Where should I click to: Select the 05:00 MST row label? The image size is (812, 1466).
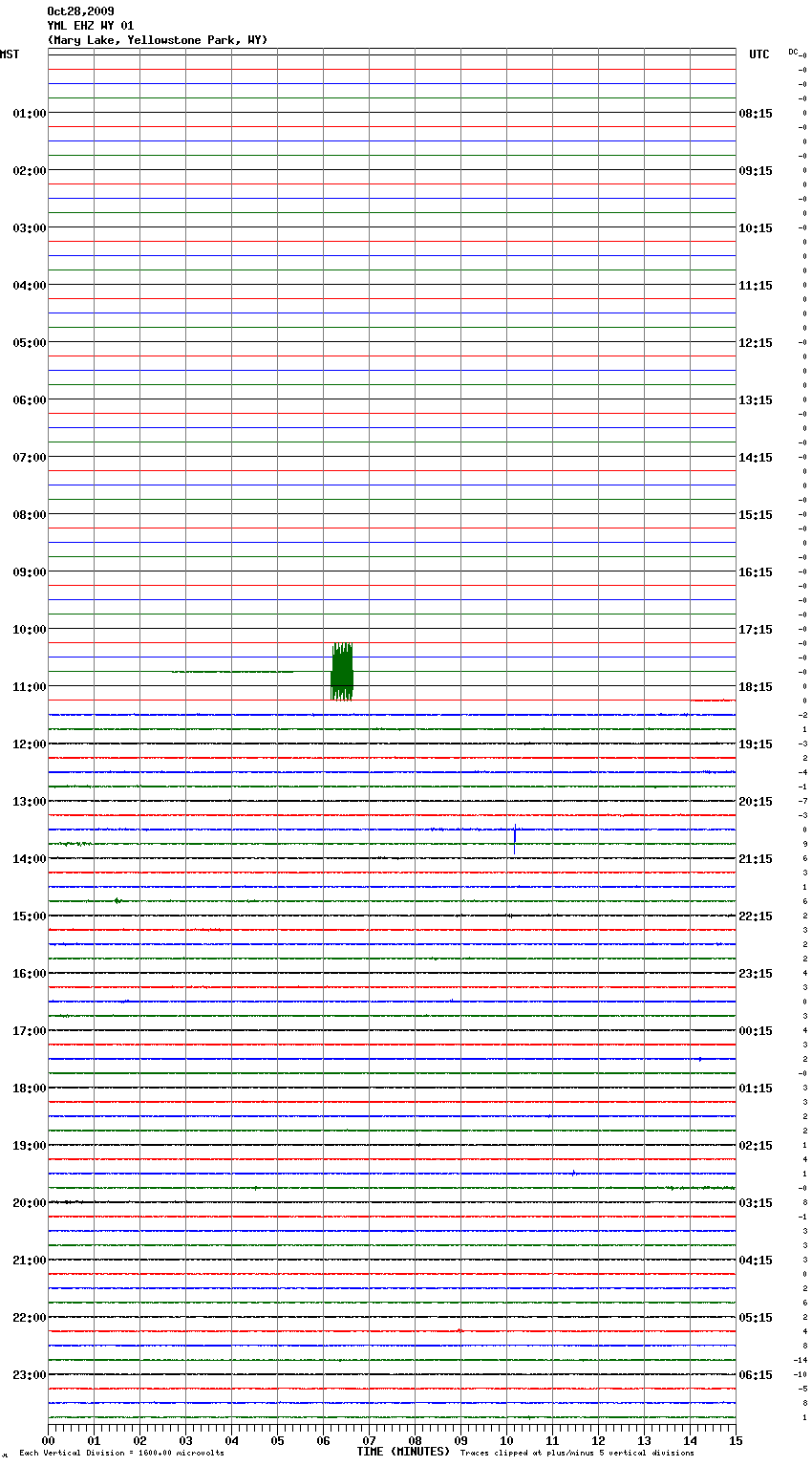tap(30, 343)
